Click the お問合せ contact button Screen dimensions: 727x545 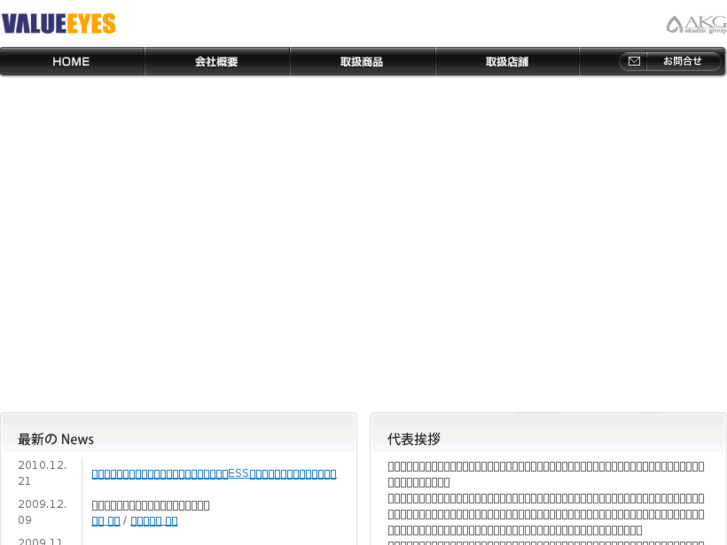click(670, 61)
